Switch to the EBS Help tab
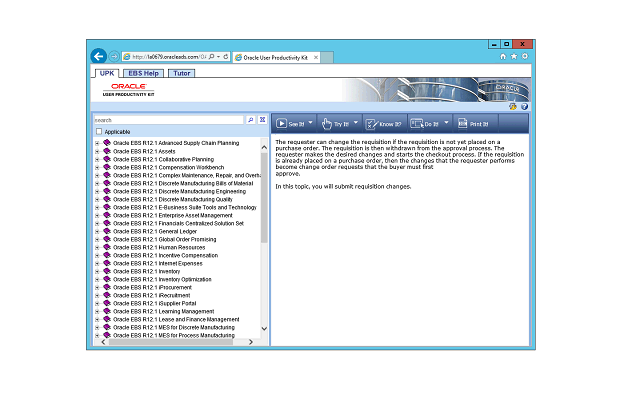Viewport: 640px width, 400px height. coord(144,73)
